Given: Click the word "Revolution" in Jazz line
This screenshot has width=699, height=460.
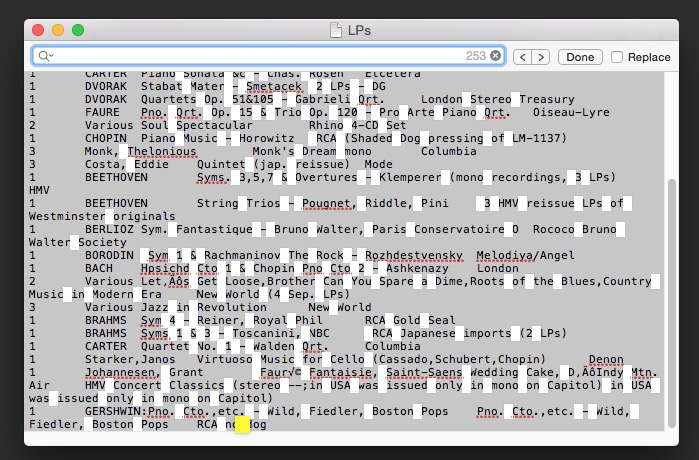Looking at the screenshot, I should pyautogui.click(x=232, y=308).
